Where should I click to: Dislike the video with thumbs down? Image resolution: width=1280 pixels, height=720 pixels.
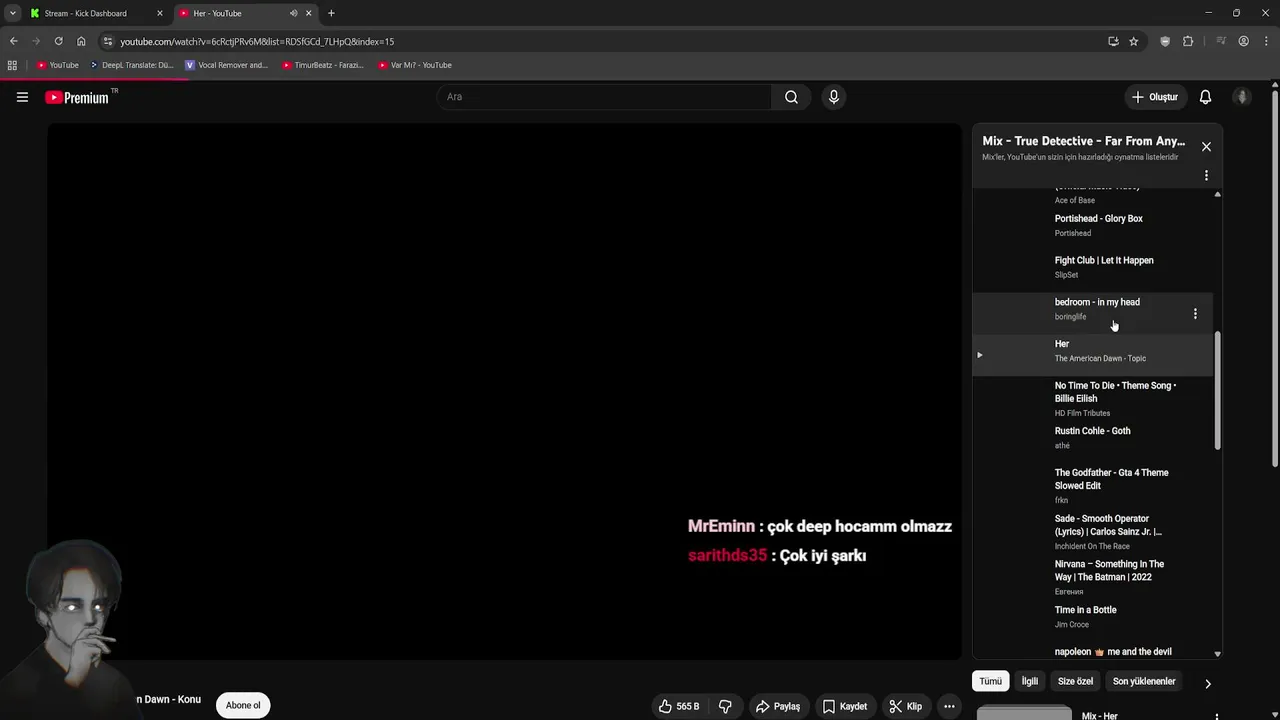click(725, 706)
